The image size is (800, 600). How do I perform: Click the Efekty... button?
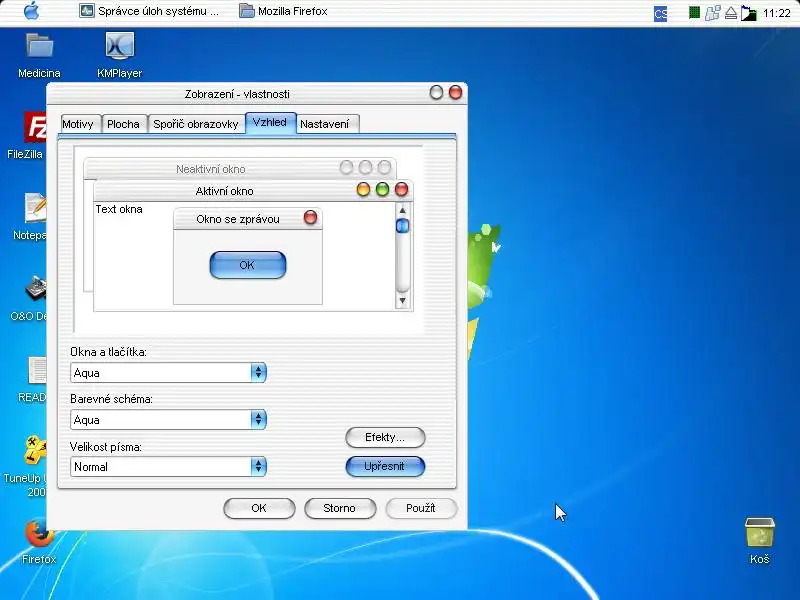[385, 437]
